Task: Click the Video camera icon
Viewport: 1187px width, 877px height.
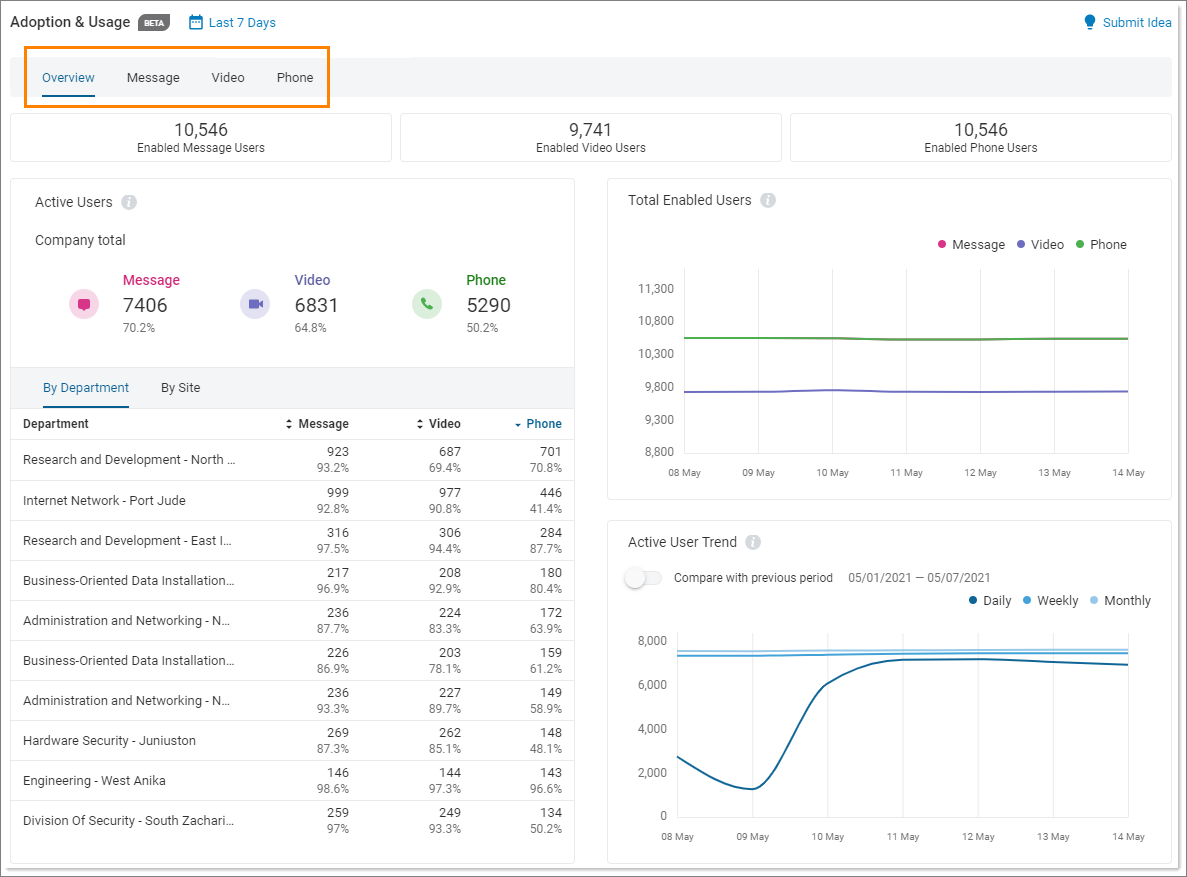Action: [255, 304]
